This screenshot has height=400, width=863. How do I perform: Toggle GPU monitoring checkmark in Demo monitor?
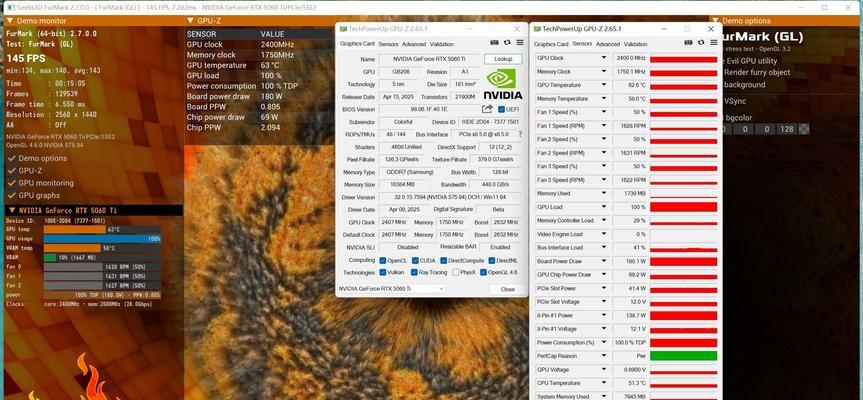coord(12,183)
